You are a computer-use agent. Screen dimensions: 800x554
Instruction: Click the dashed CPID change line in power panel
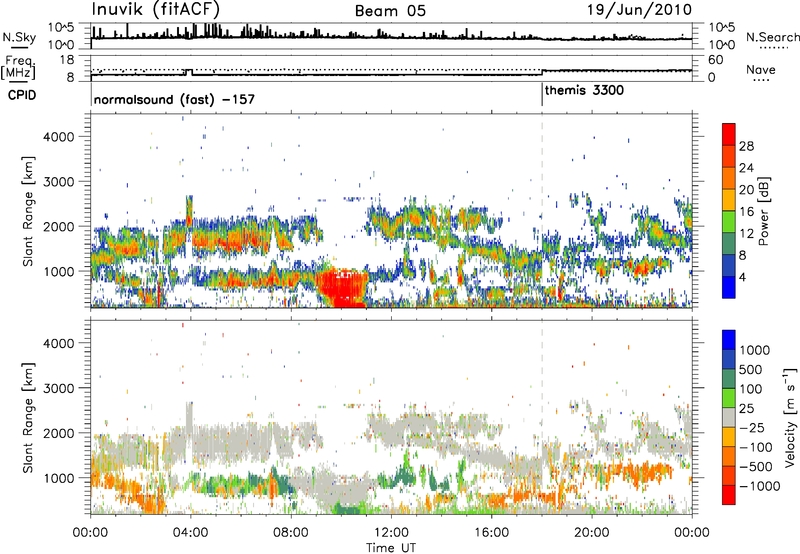tap(542, 211)
